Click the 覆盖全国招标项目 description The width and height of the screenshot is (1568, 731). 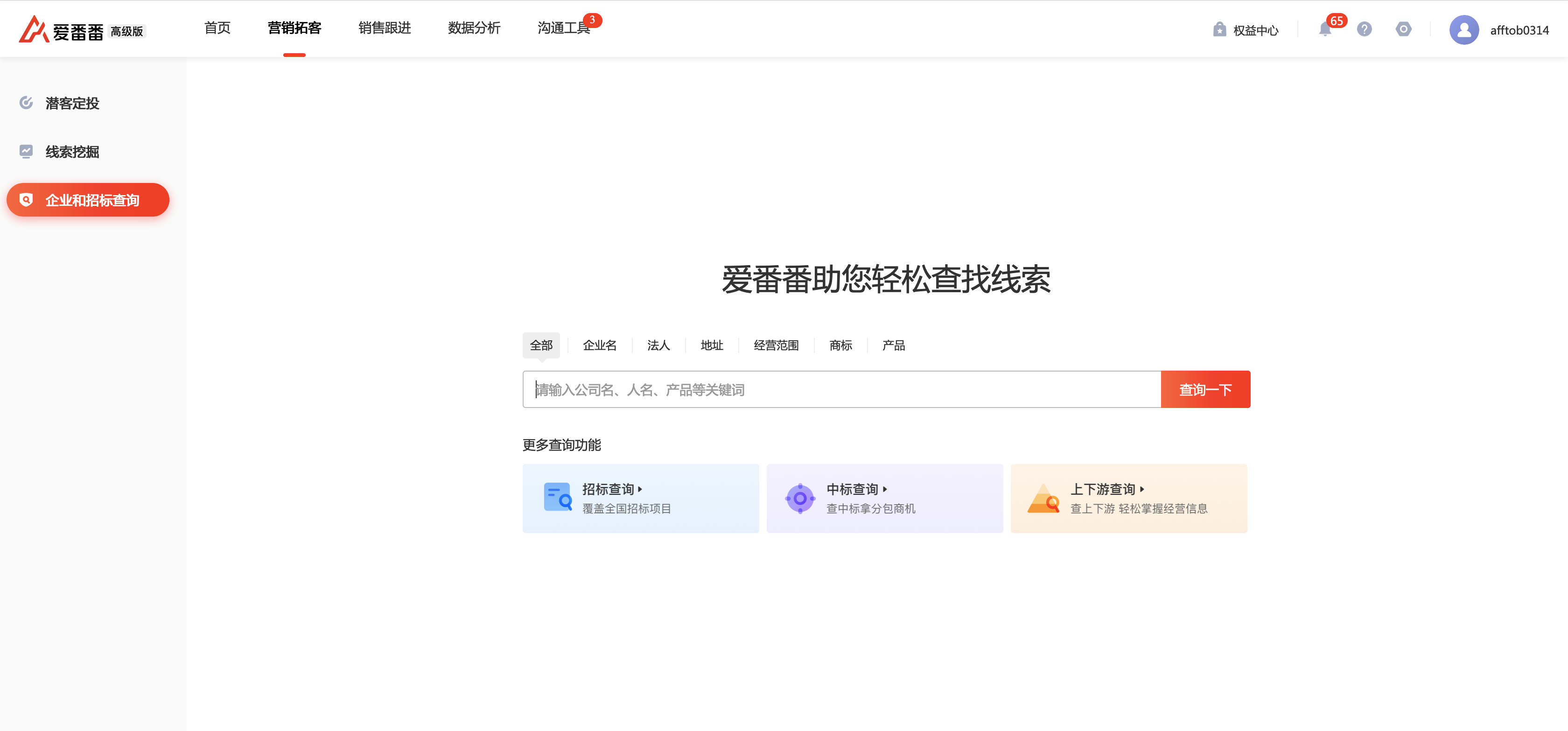pyautogui.click(x=626, y=509)
